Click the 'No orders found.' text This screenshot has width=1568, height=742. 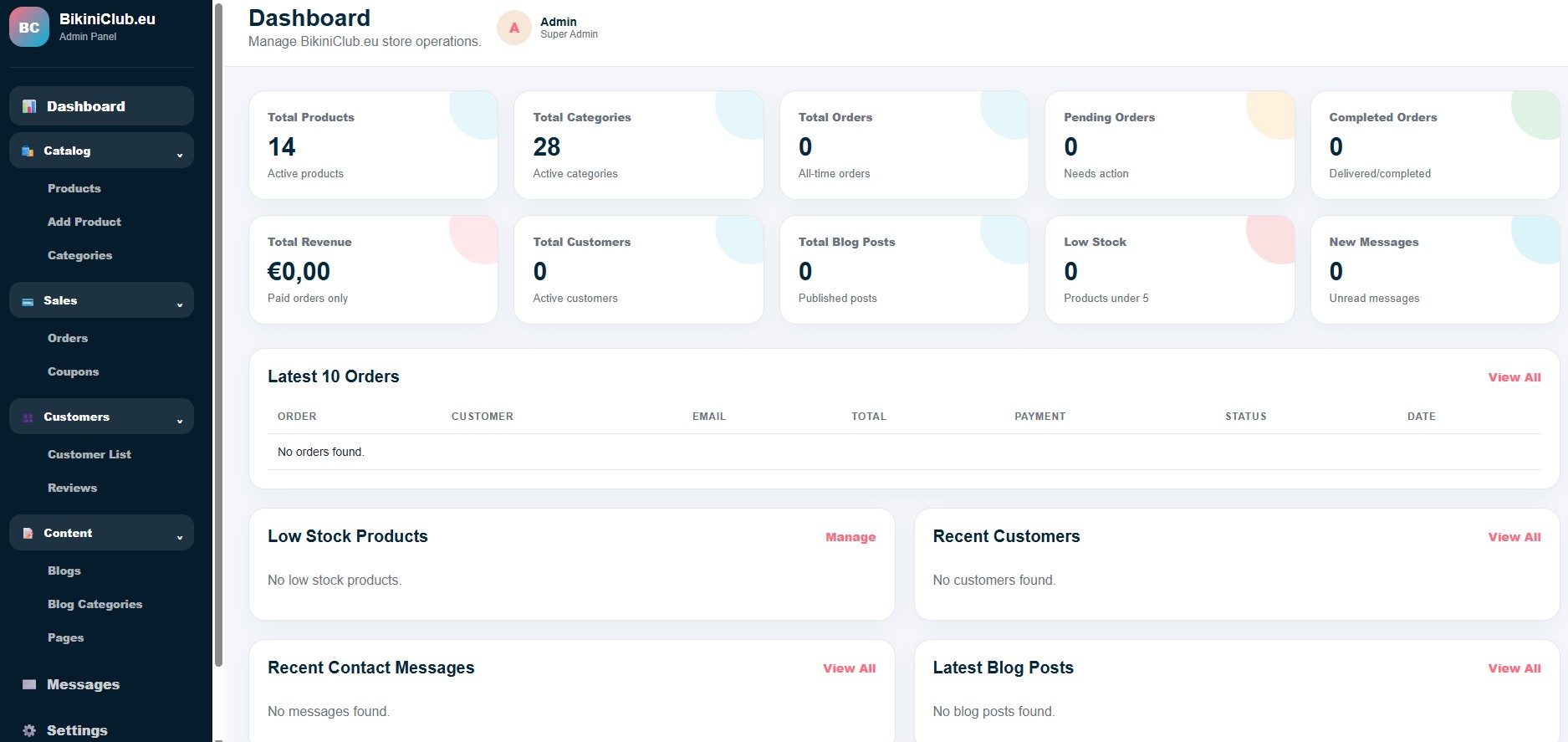pos(321,452)
